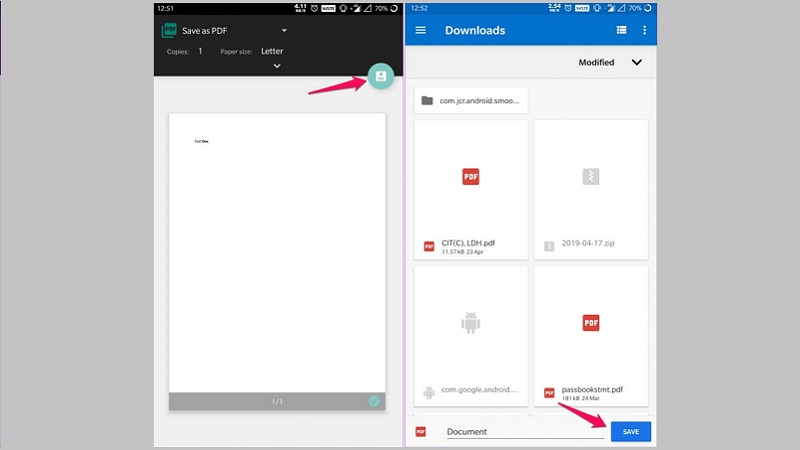Click the Android icon of com.google.android file
Image resolution: width=800 pixels, height=450 pixels.
point(470,323)
